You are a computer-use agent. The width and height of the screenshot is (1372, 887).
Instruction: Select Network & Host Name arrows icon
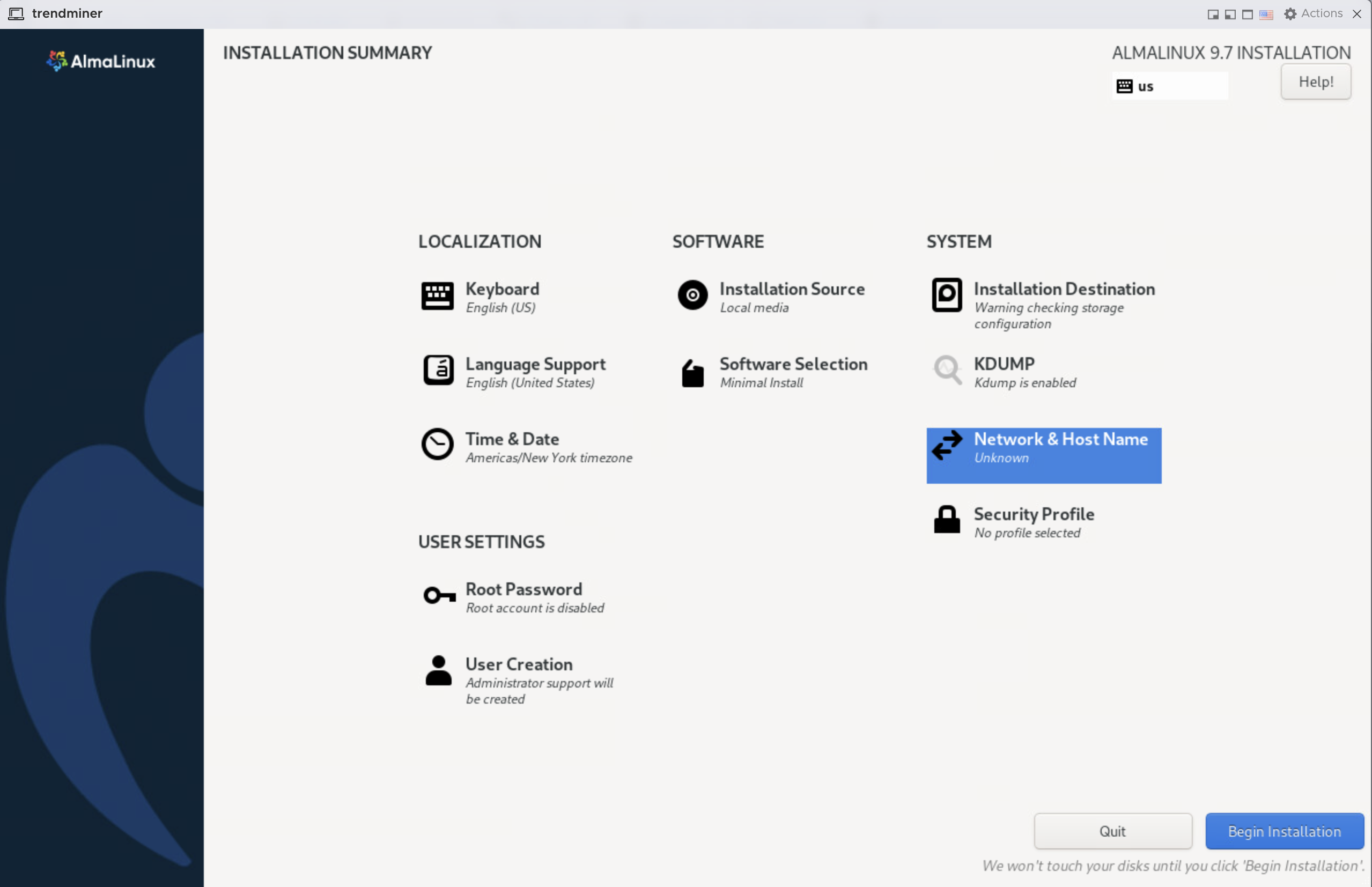[x=947, y=445]
